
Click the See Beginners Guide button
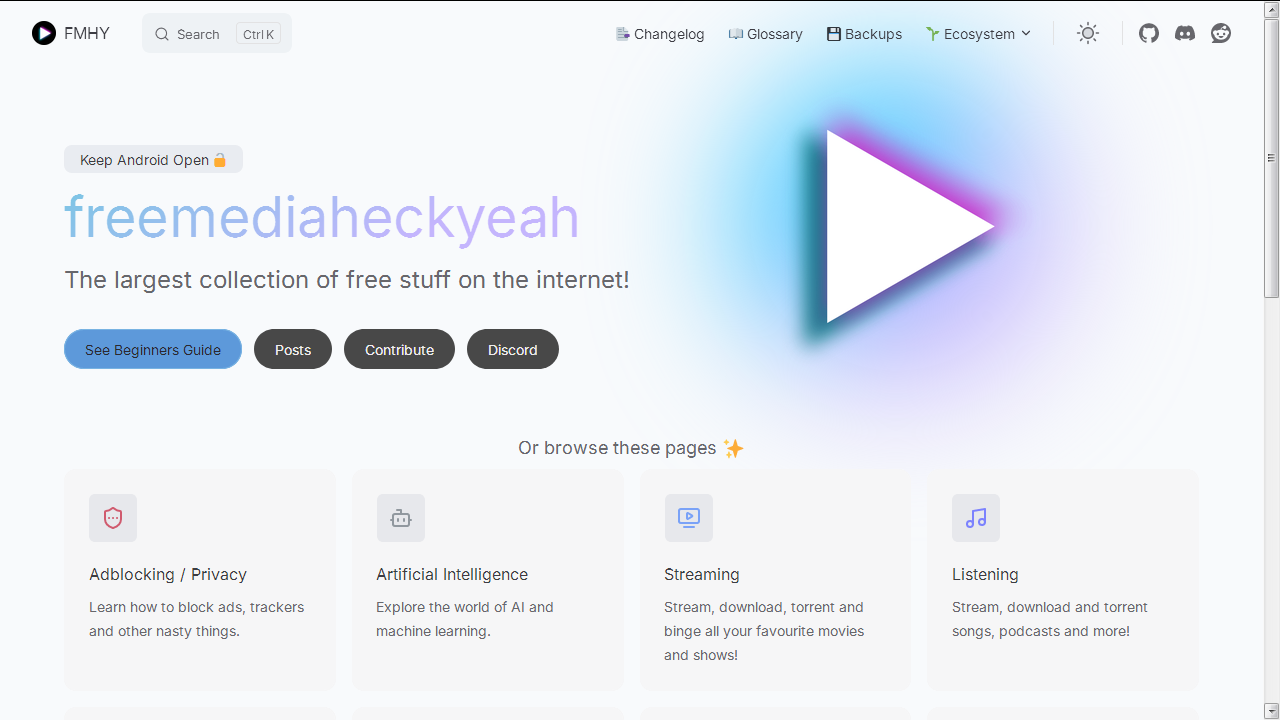pyautogui.click(x=153, y=349)
